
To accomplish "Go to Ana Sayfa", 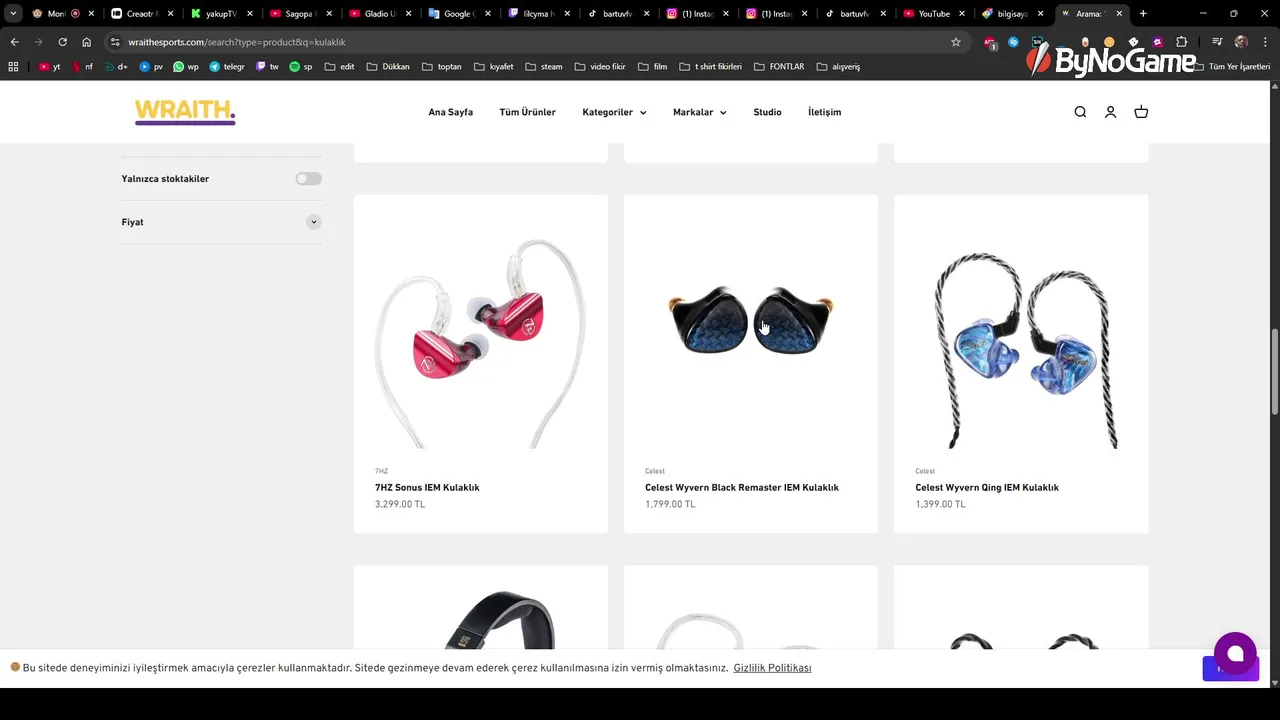I will [451, 112].
